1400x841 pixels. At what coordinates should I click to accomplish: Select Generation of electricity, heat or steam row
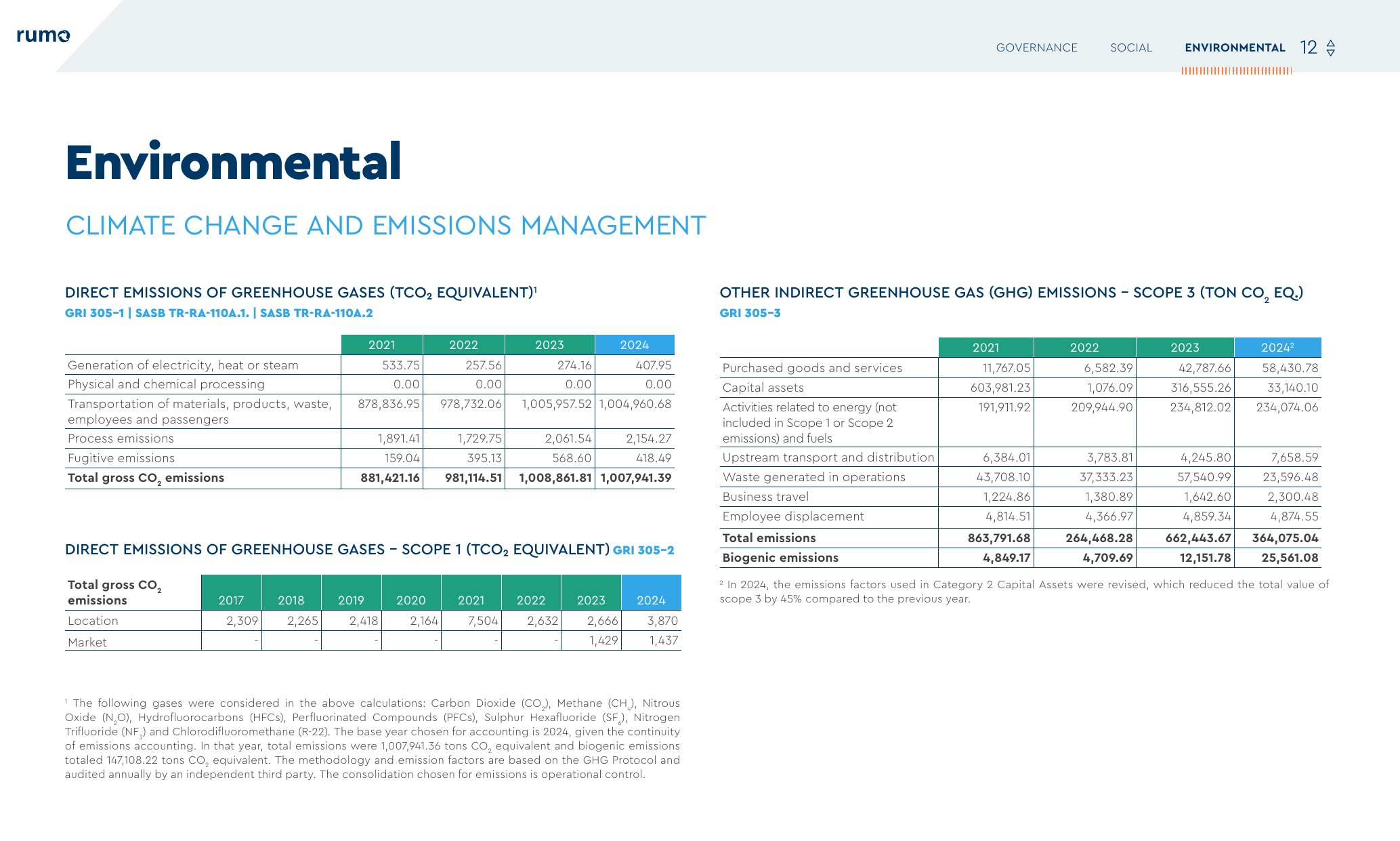370,365
